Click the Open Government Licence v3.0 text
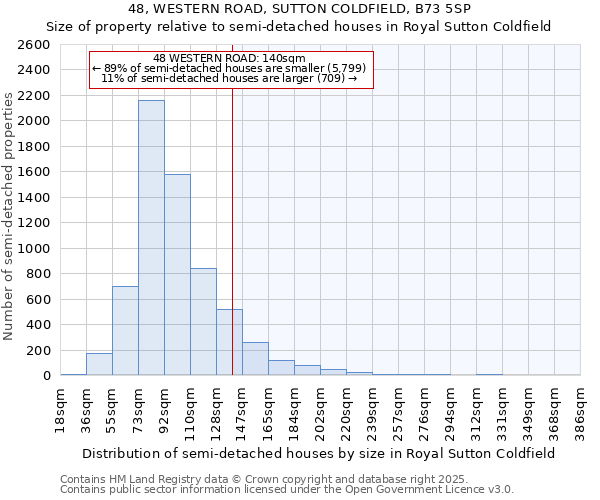This screenshot has height=500, width=600. (x=287, y=490)
